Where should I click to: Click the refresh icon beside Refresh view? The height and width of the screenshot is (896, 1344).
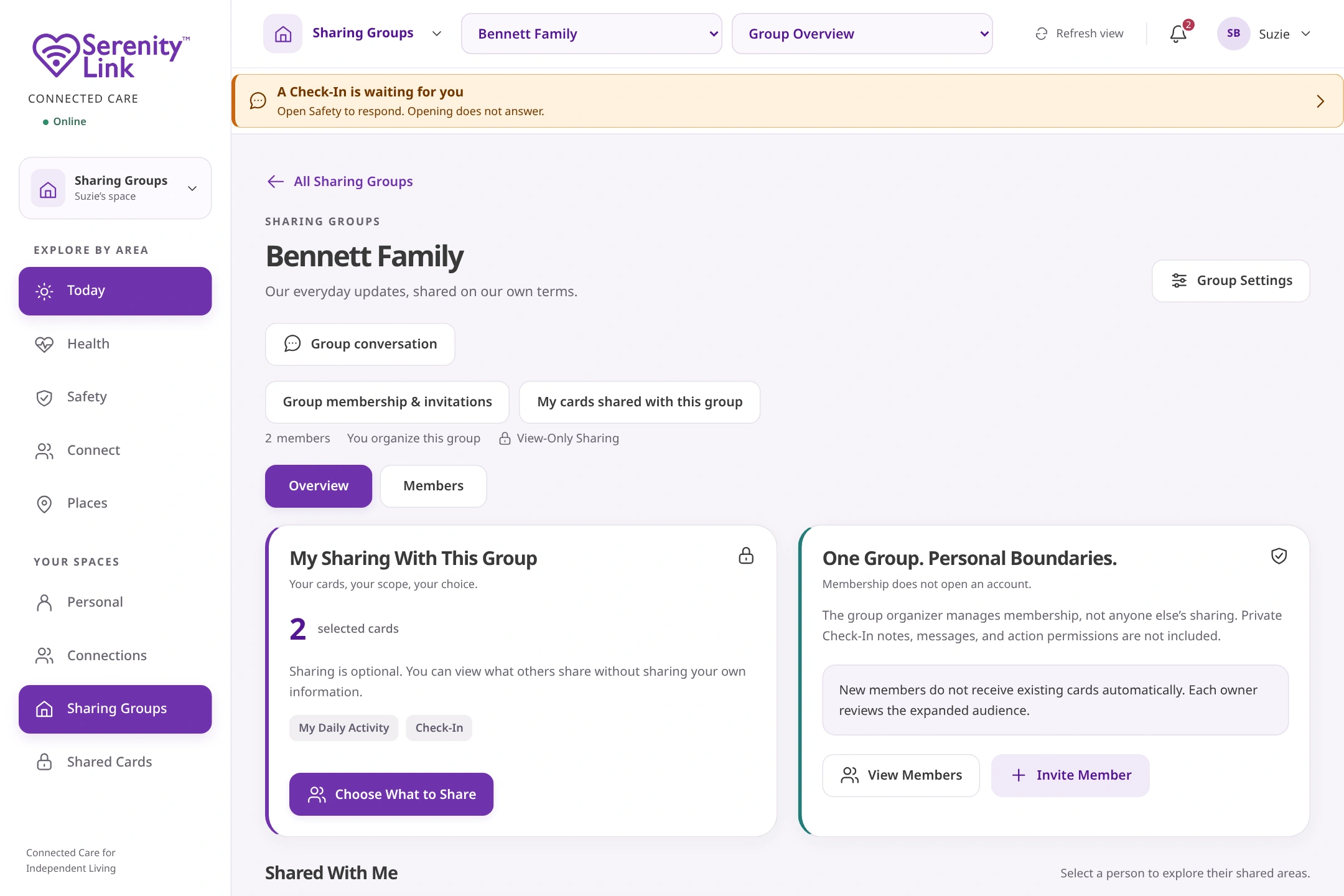click(x=1041, y=34)
